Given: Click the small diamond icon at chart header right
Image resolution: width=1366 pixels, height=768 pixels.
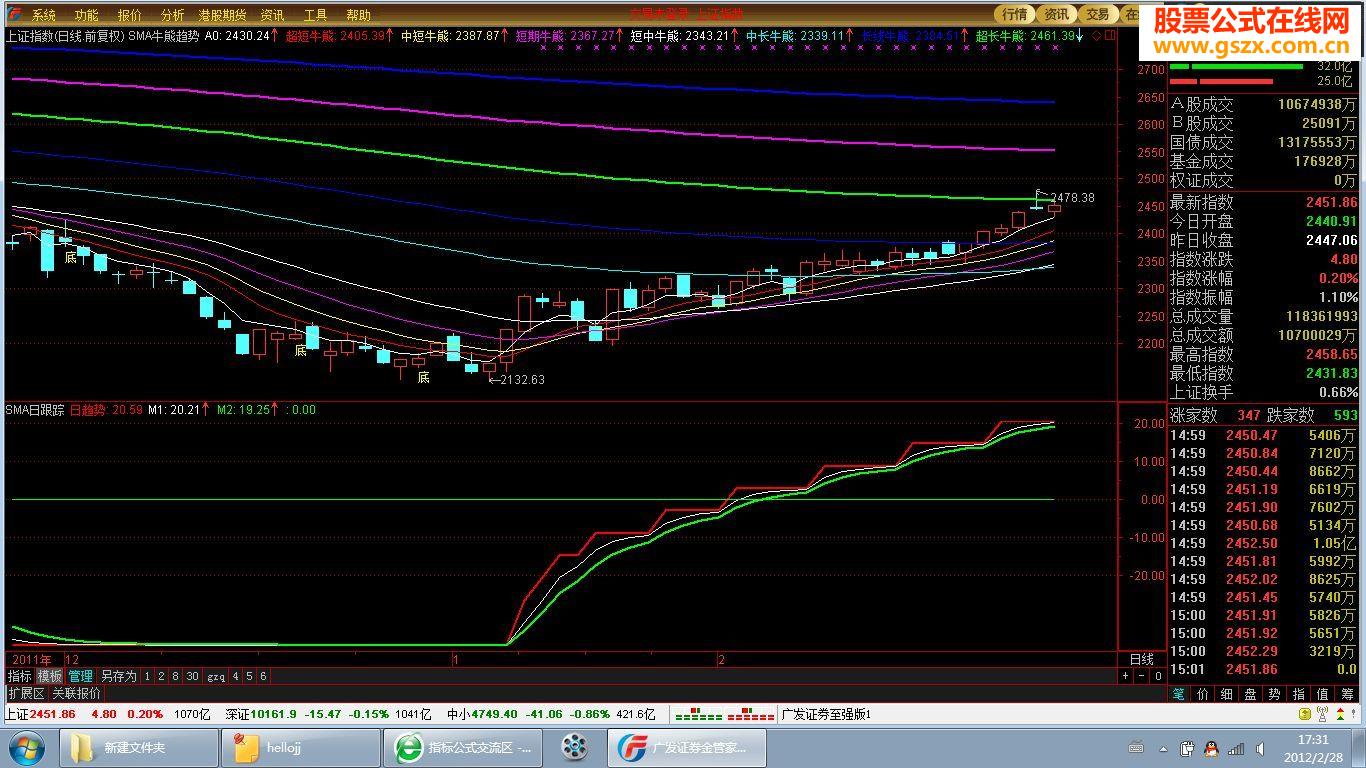Looking at the screenshot, I should click(1096, 35).
